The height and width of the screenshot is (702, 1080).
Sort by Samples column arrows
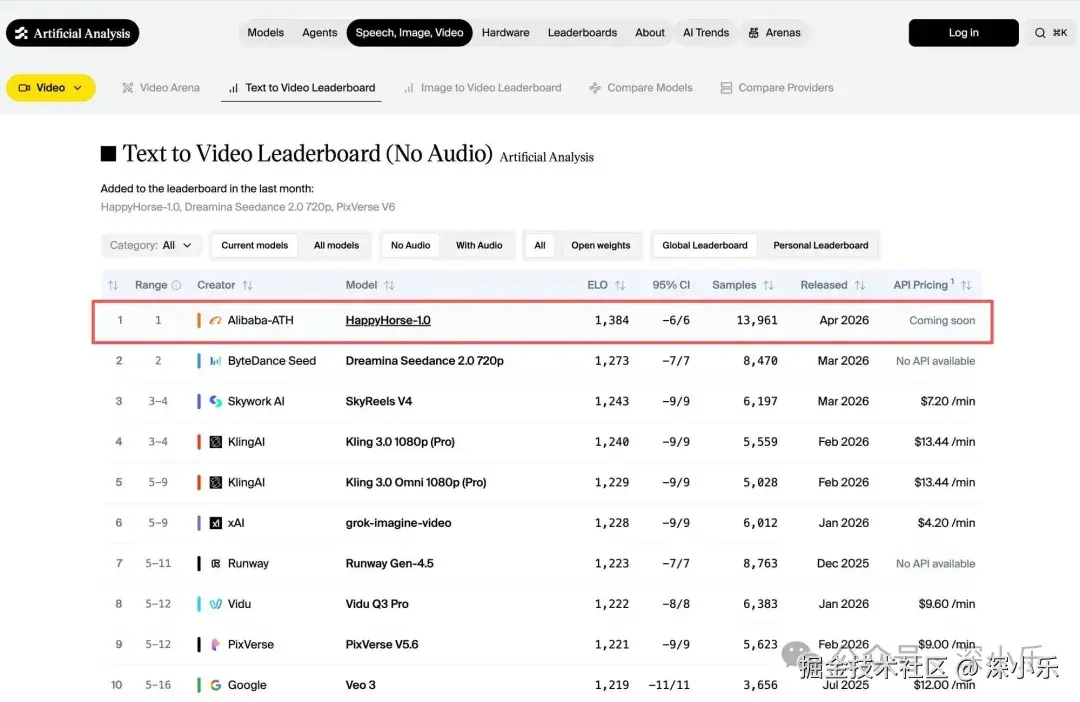pos(768,285)
